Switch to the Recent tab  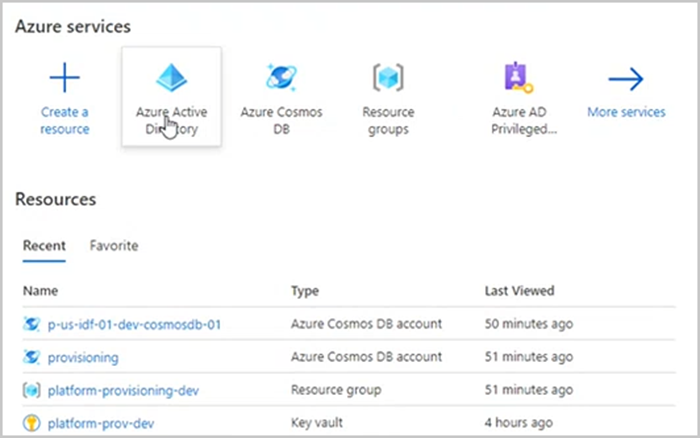45,245
